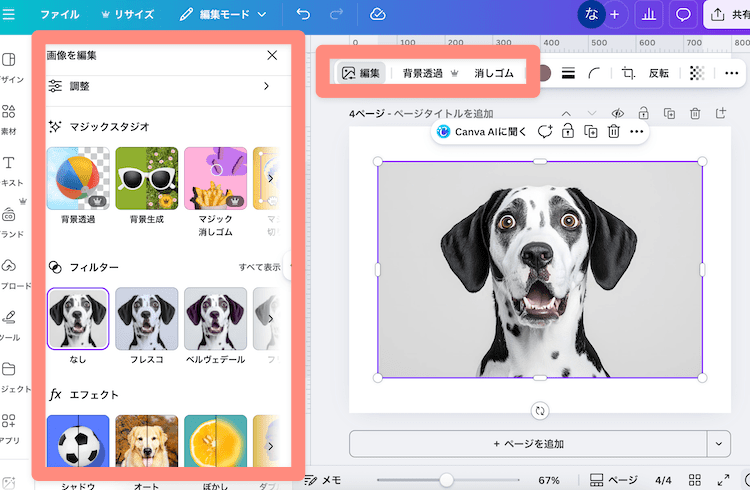This screenshot has height=490, width=750.
Task: Click 反転 flip button
Action: point(659,73)
